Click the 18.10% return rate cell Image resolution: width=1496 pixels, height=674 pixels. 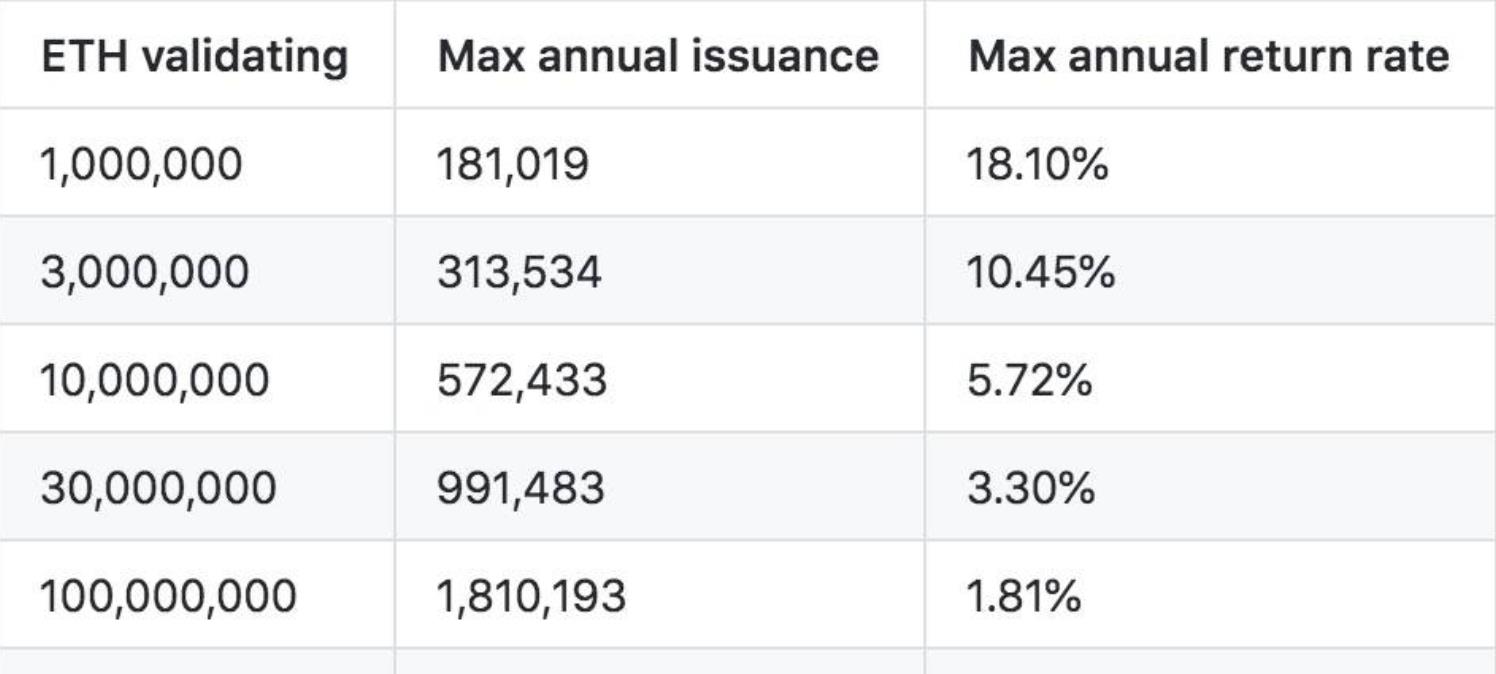1037,164
